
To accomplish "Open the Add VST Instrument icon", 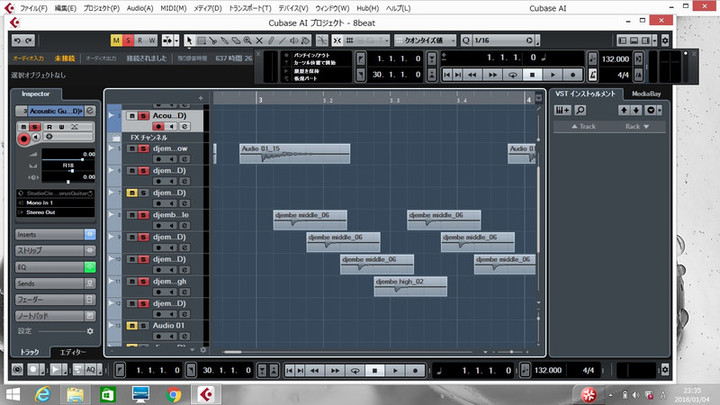I will (x=562, y=110).
